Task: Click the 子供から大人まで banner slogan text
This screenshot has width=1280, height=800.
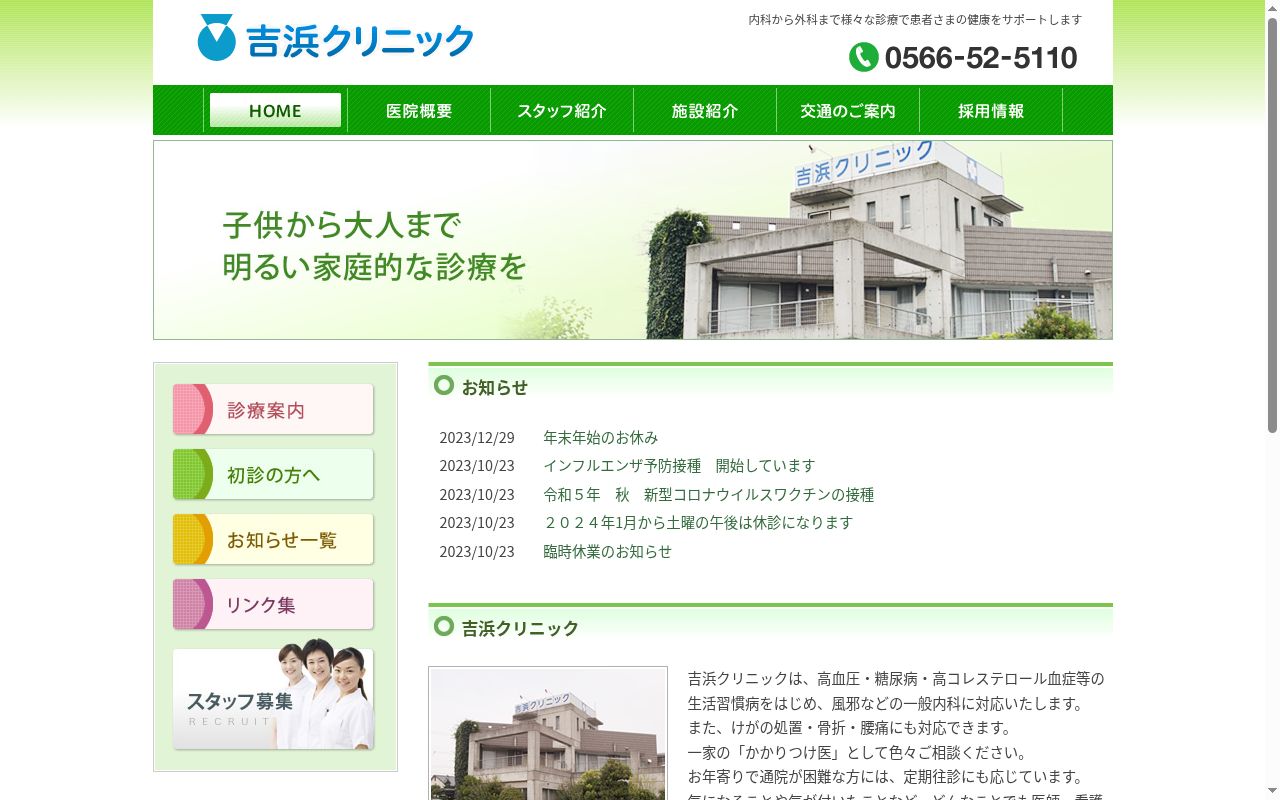Action: pos(342,224)
